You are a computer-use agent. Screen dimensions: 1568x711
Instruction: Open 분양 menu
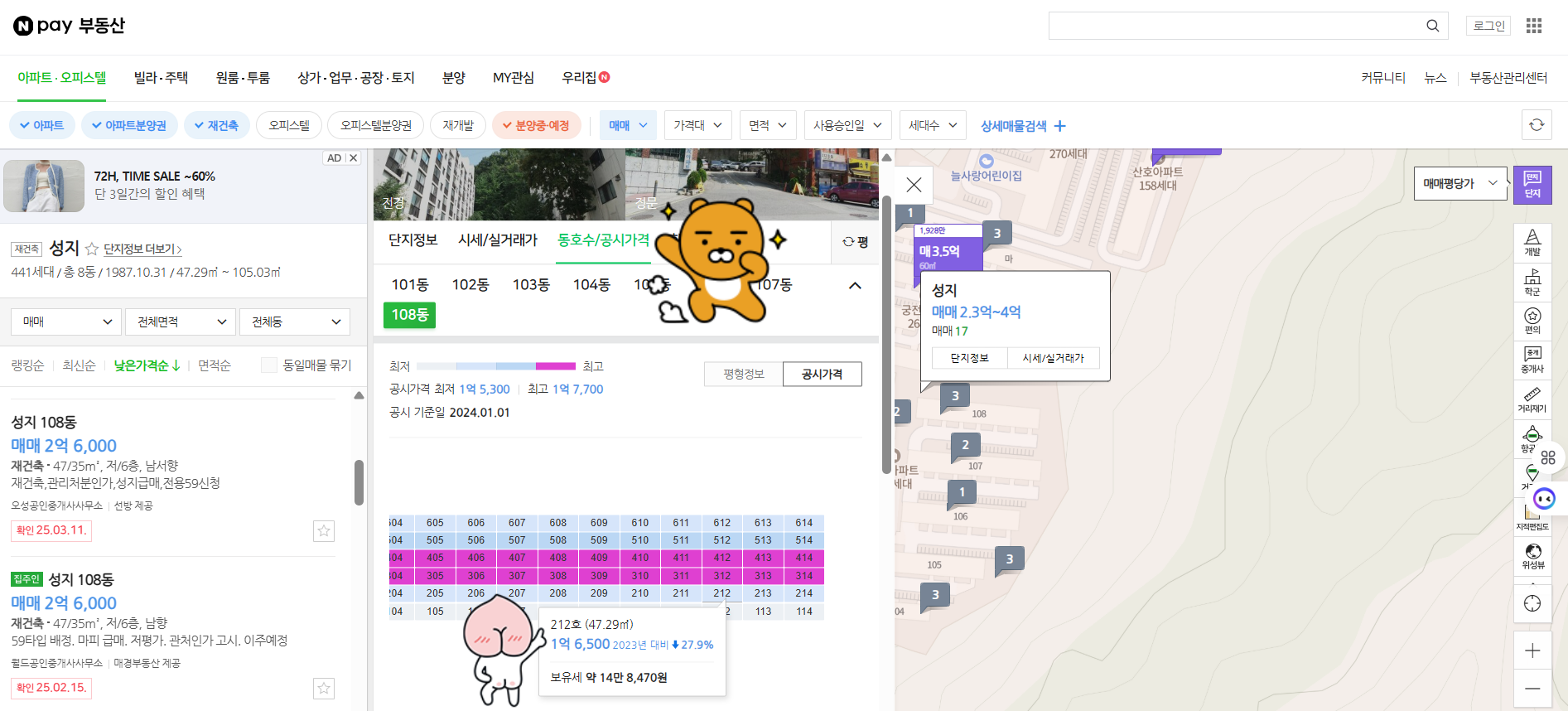click(x=454, y=78)
